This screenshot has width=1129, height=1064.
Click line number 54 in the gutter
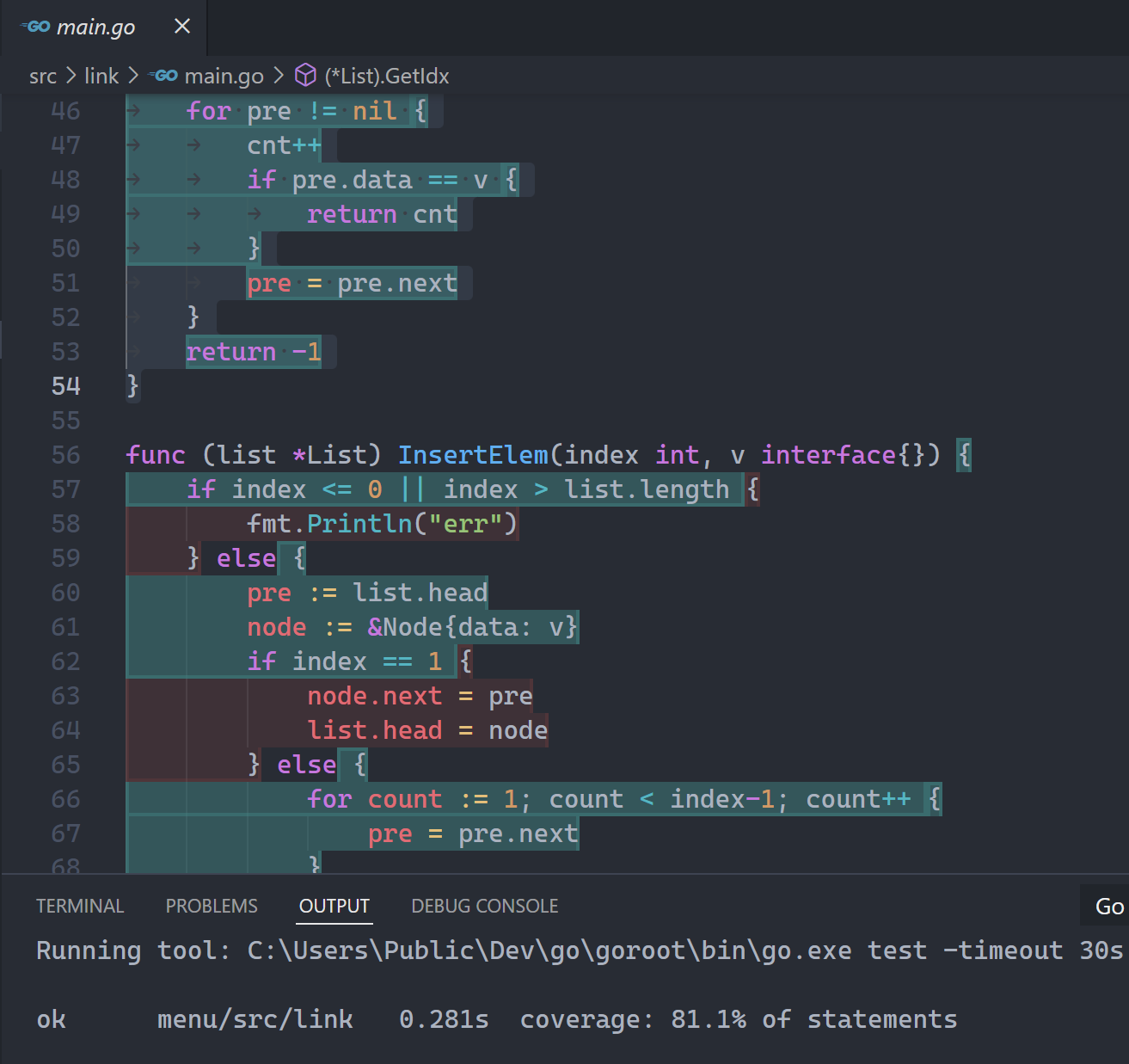click(65, 386)
